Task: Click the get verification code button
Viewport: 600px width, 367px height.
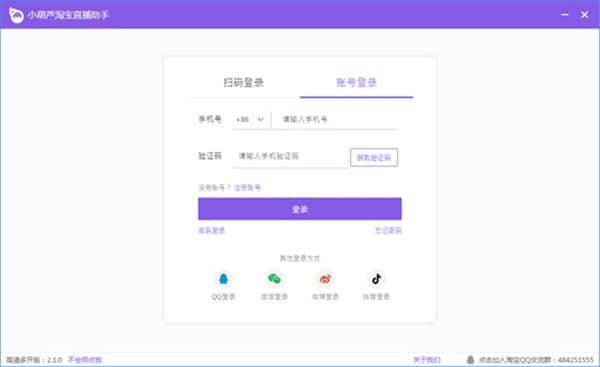Action: 374,157
